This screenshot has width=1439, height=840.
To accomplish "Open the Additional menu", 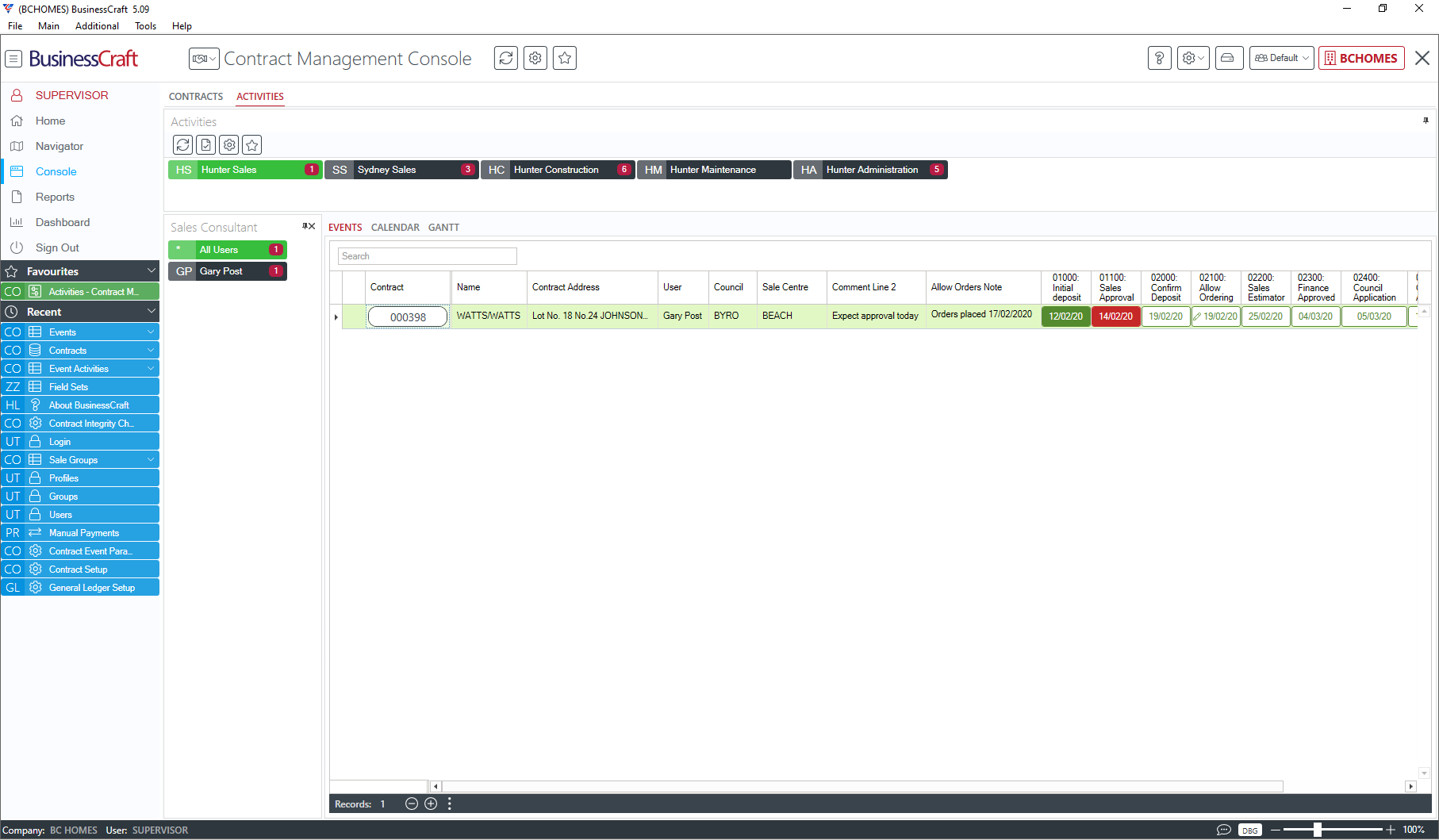I will pos(97,26).
